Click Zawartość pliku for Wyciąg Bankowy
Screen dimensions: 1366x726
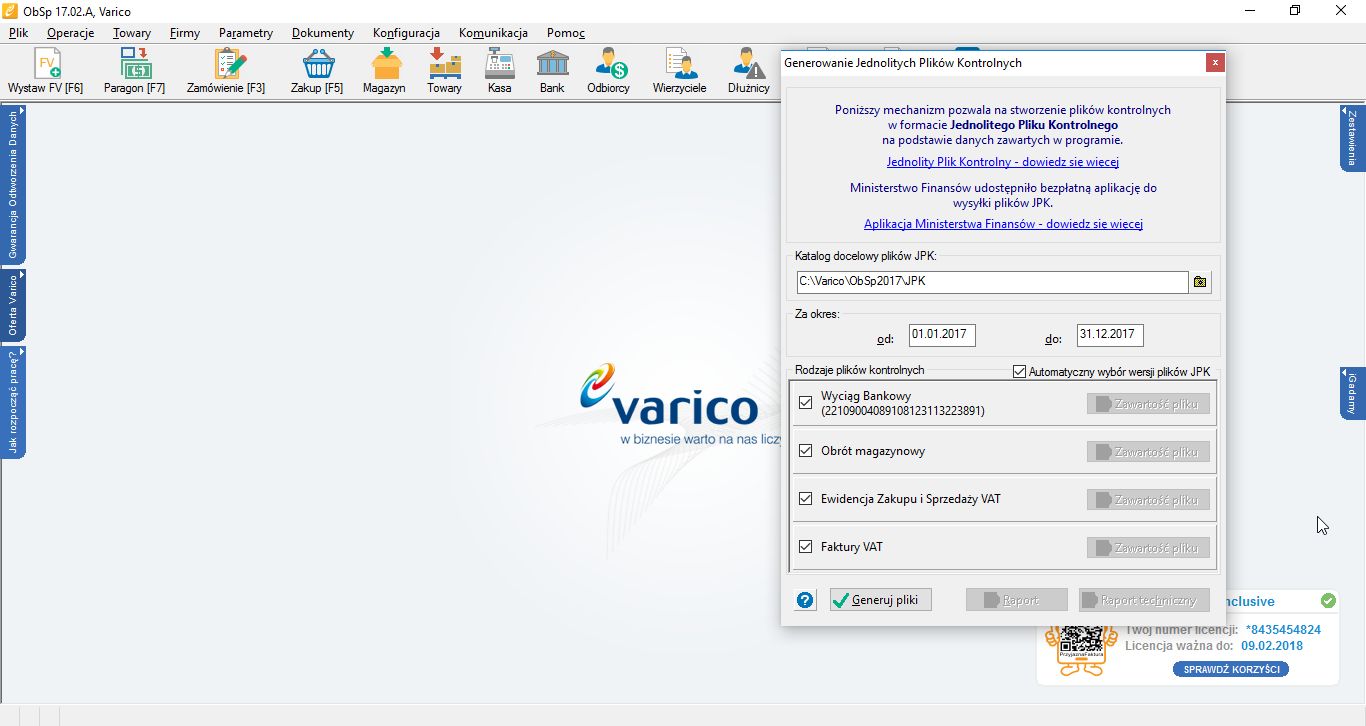pyautogui.click(x=1148, y=404)
